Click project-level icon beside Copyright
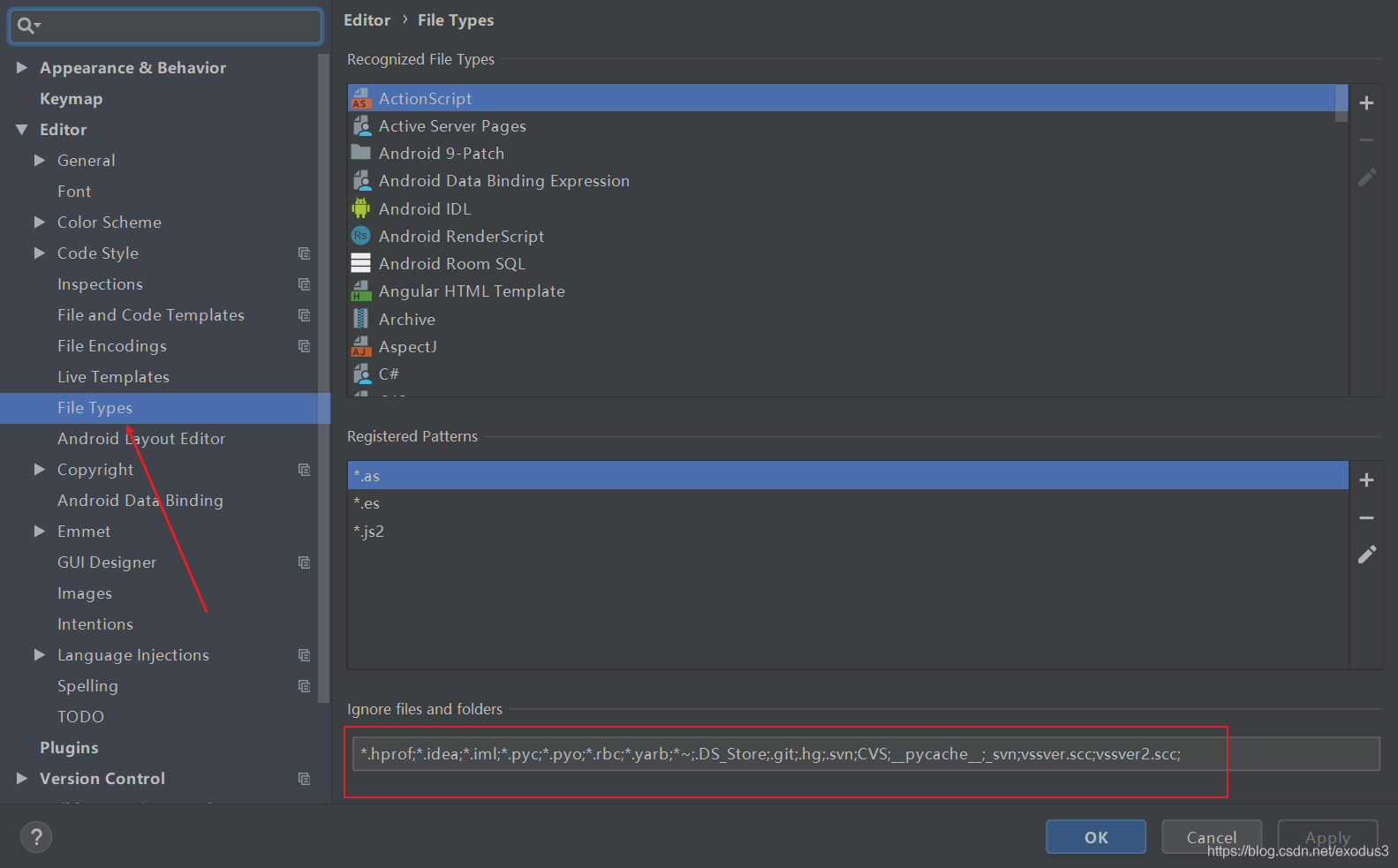 [x=304, y=470]
